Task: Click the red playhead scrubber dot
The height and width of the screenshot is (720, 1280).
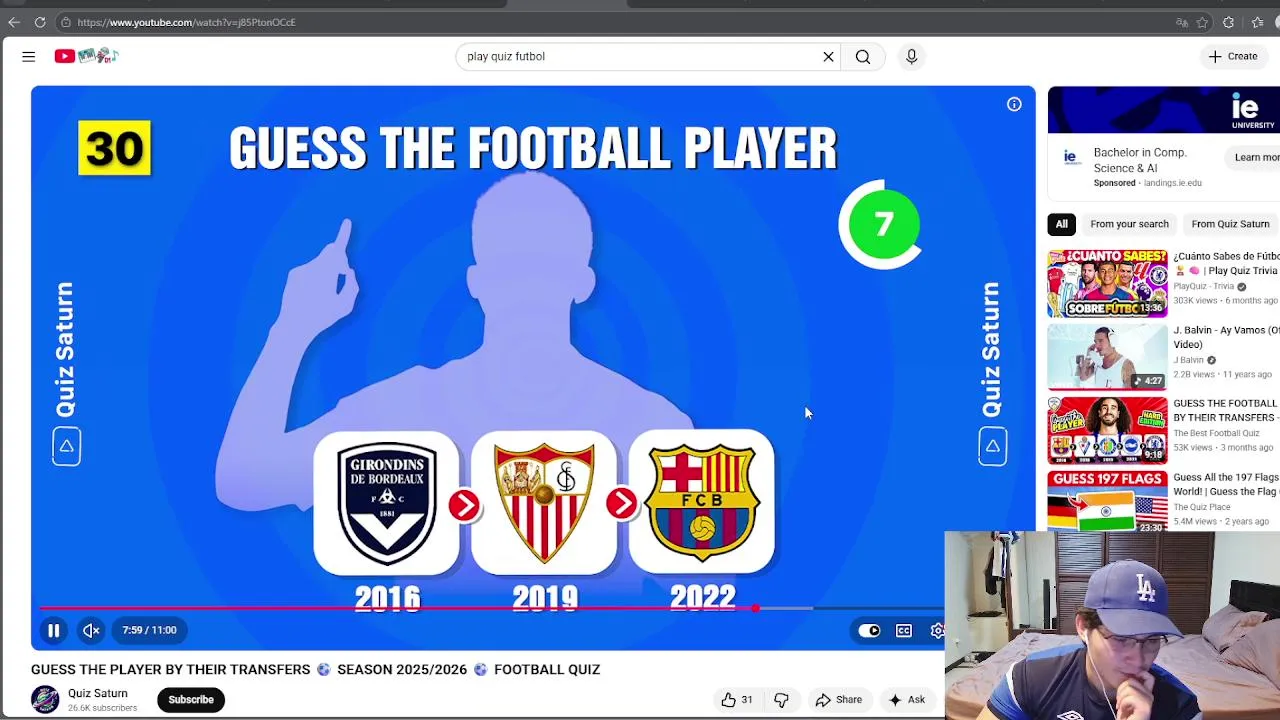Action: click(757, 608)
